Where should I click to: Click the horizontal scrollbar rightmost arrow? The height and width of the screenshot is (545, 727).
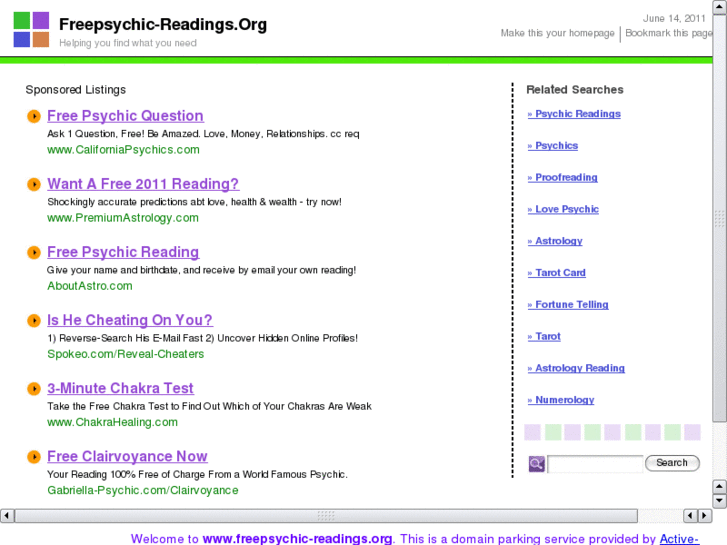705,515
